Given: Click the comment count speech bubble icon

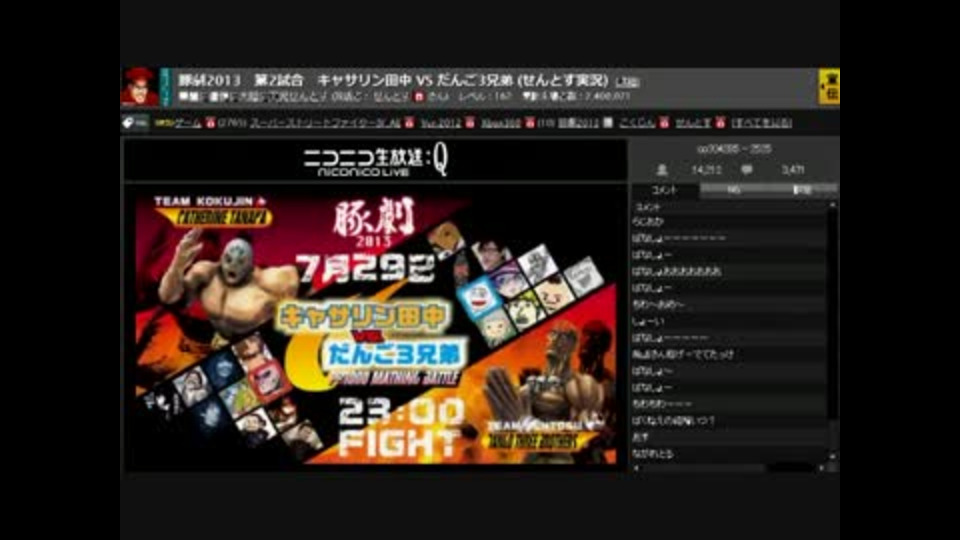Looking at the screenshot, I should 746,170.
